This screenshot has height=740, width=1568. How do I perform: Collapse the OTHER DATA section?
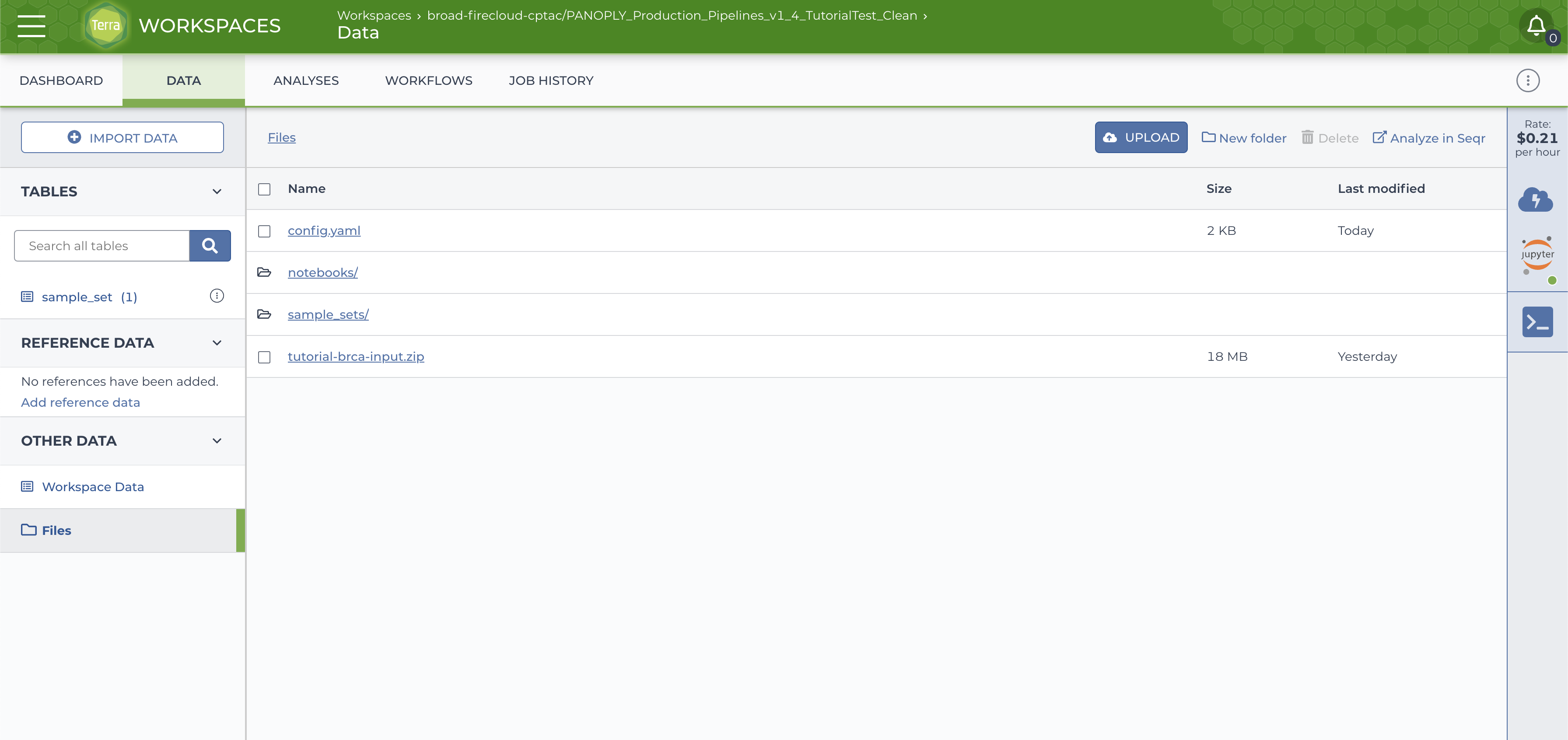coord(217,441)
